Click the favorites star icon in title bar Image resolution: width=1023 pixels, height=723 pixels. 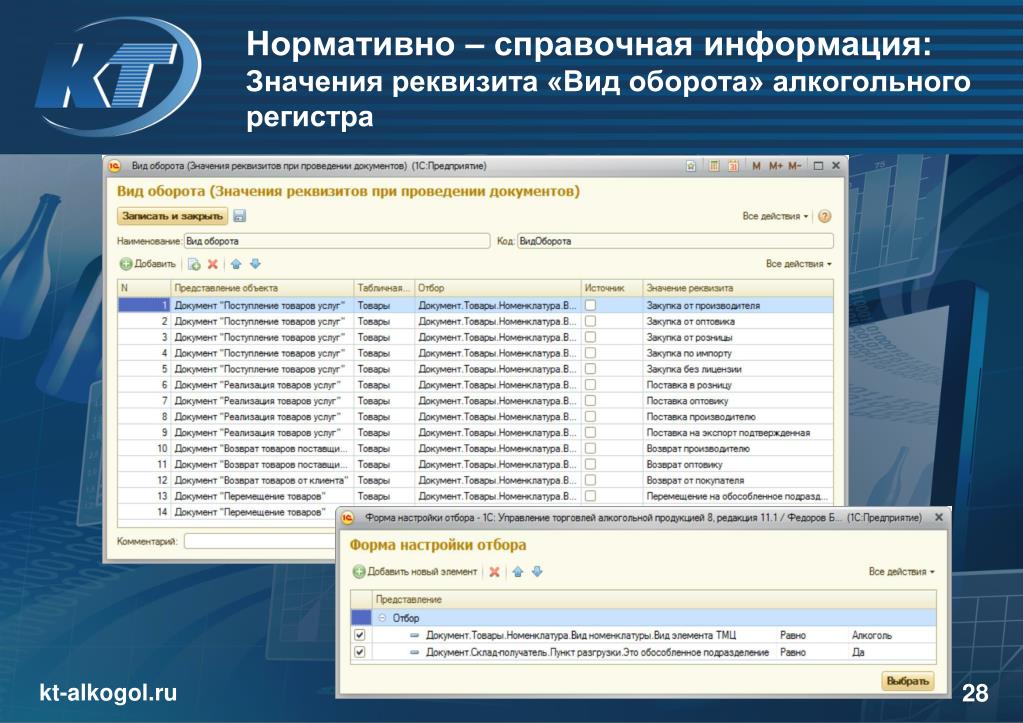coord(691,166)
